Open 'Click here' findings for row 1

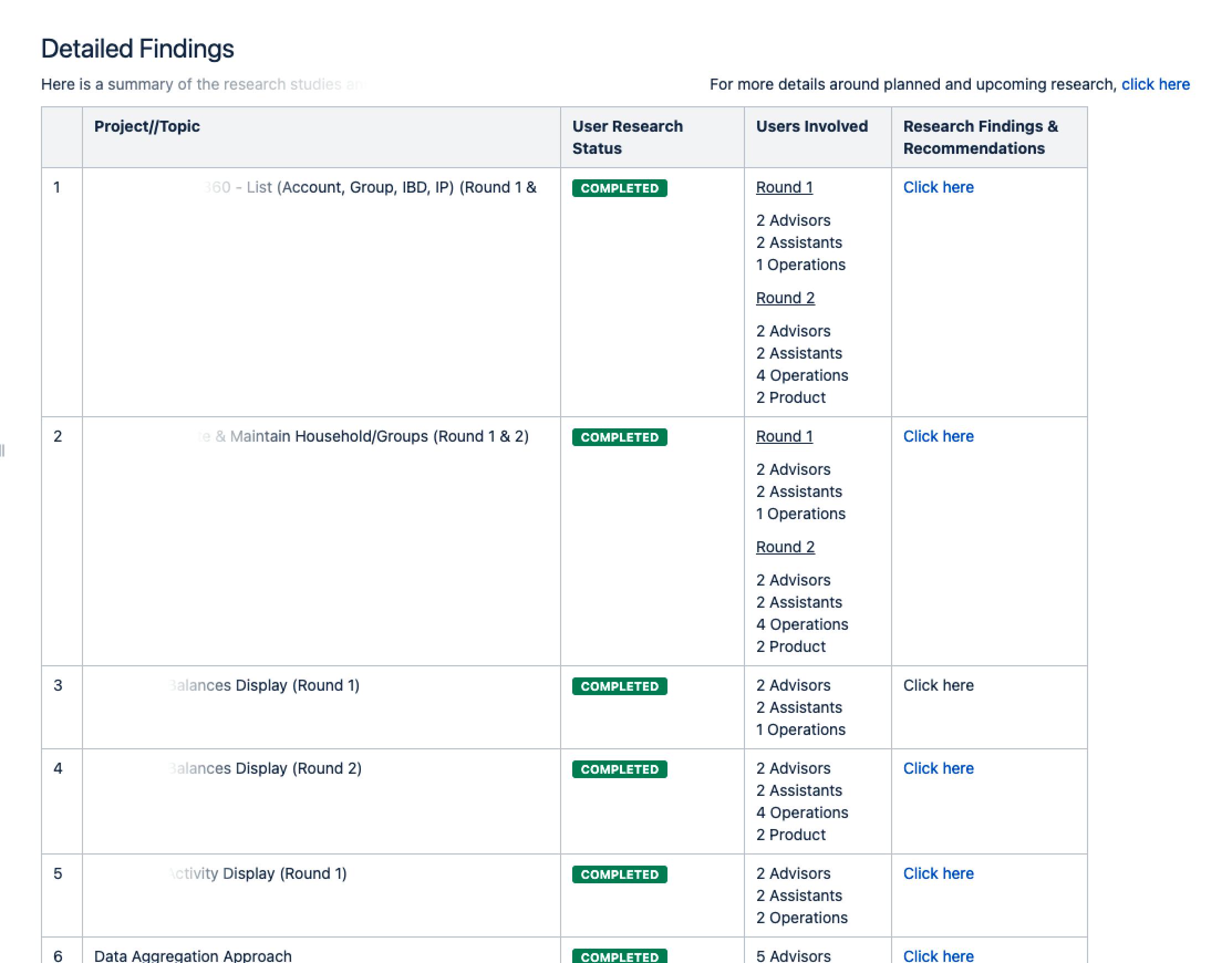click(x=938, y=187)
